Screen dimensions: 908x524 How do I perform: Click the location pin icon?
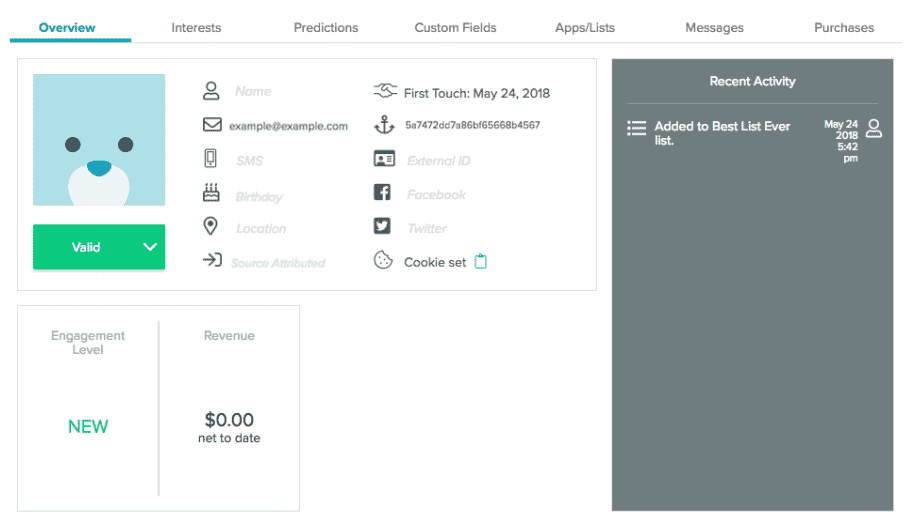[x=211, y=226]
